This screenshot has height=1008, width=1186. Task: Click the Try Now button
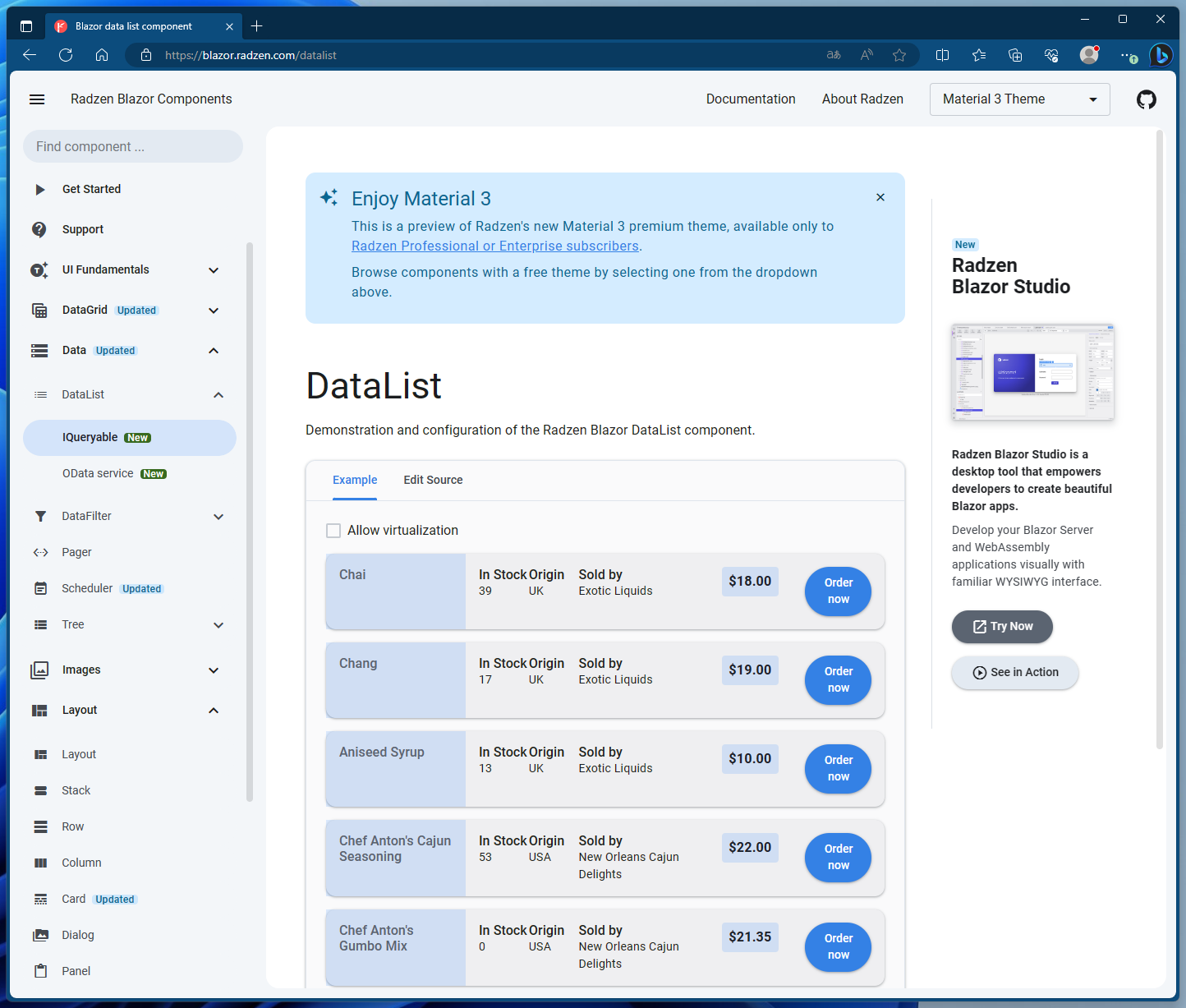[x=1002, y=626]
